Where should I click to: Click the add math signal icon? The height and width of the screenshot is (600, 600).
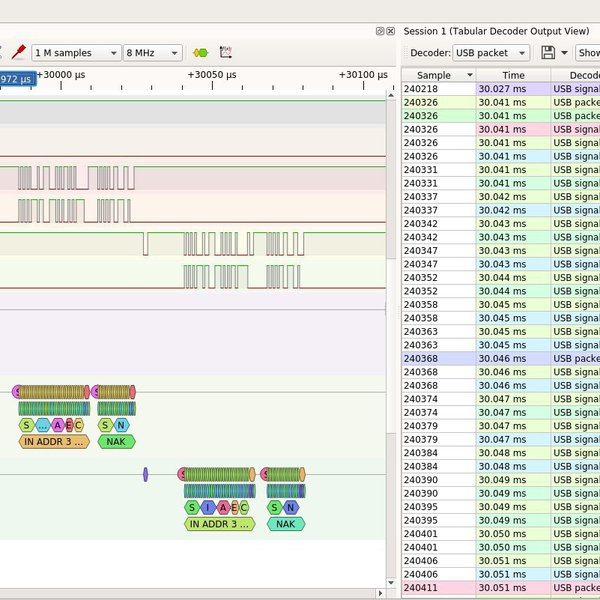[x=226, y=52]
